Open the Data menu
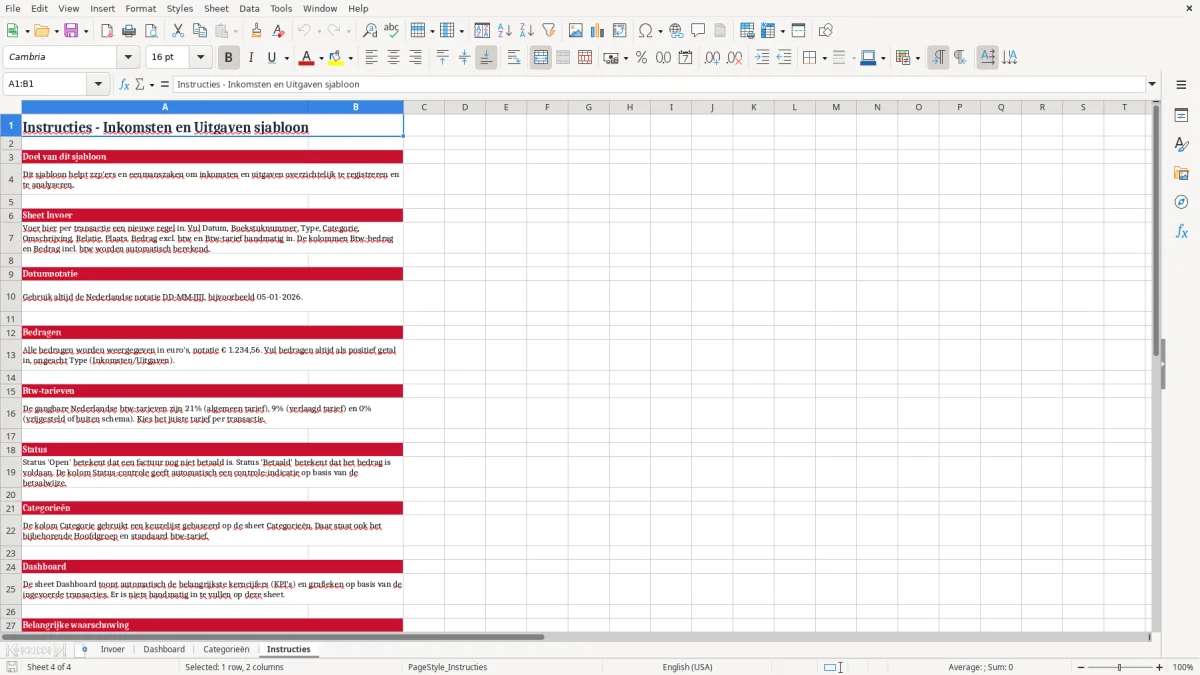The height and width of the screenshot is (675, 1200). point(249,8)
